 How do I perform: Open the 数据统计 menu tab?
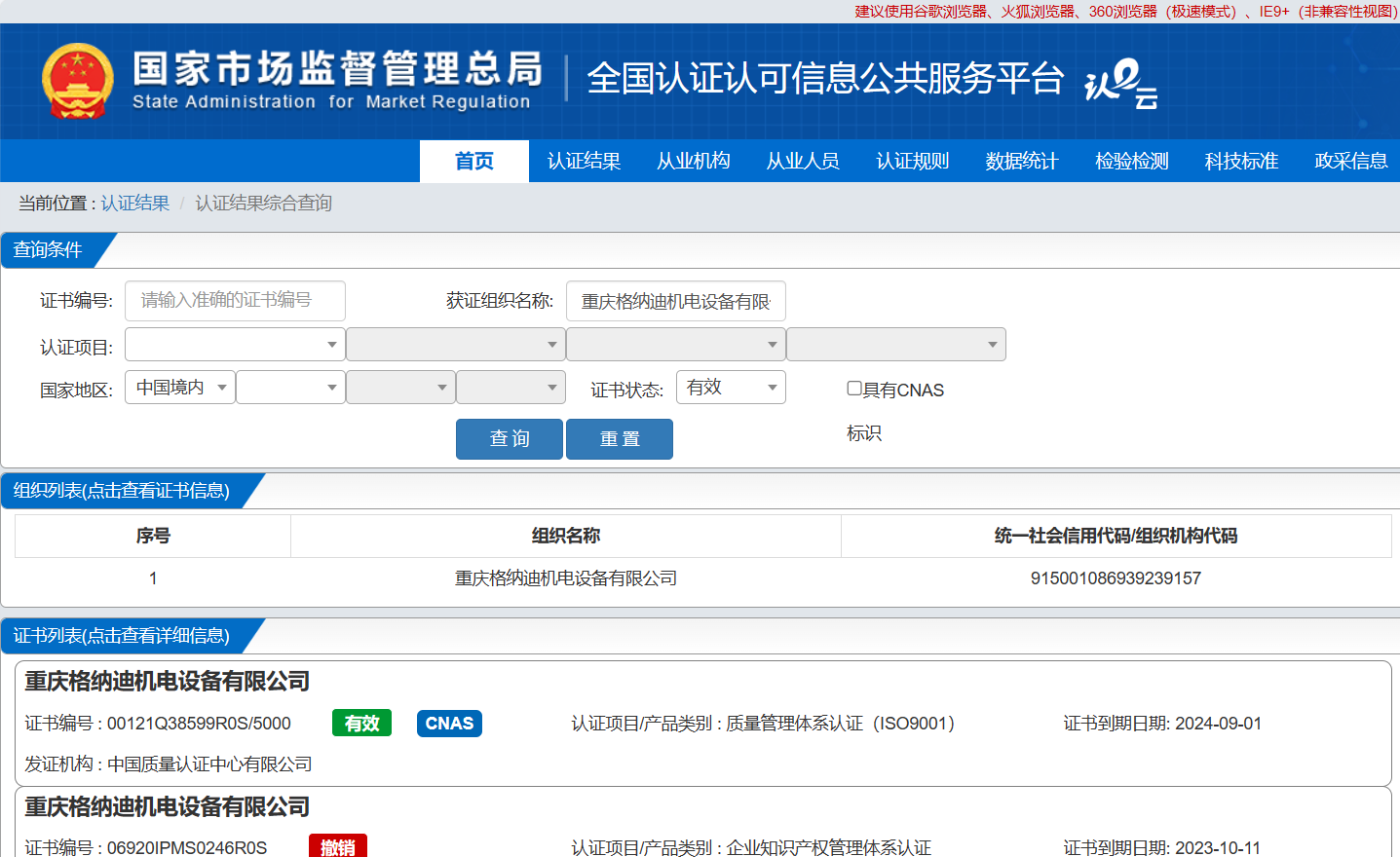point(1022,161)
